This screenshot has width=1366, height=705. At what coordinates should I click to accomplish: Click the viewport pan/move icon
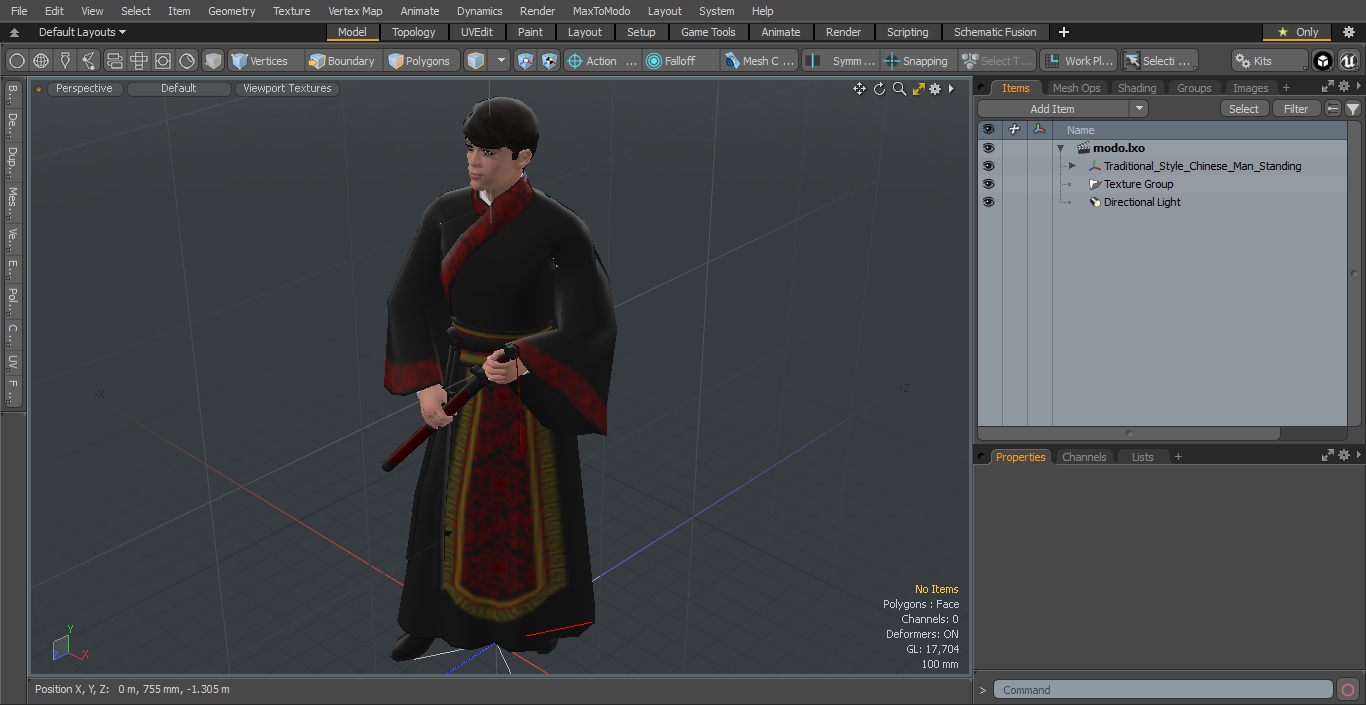[859, 89]
